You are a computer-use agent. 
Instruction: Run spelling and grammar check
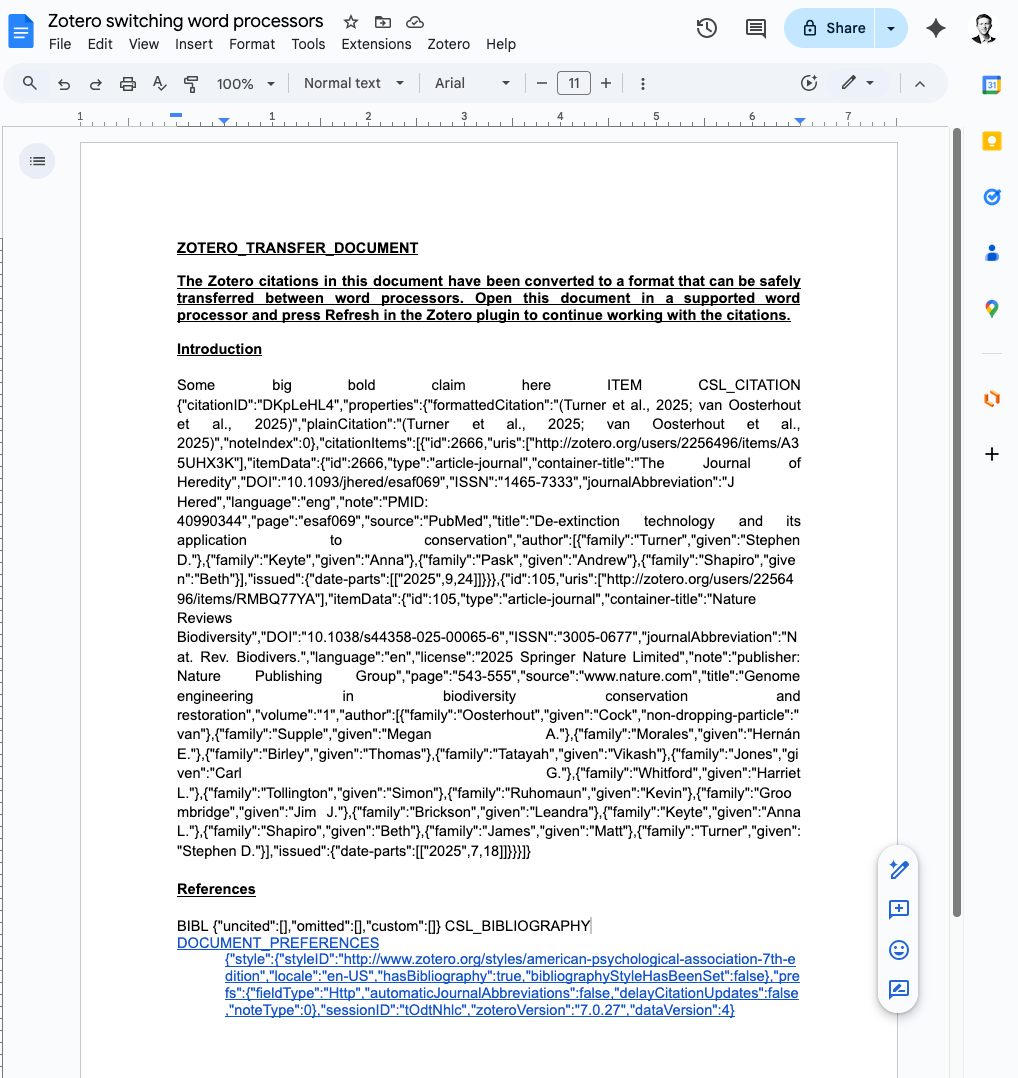pos(159,84)
